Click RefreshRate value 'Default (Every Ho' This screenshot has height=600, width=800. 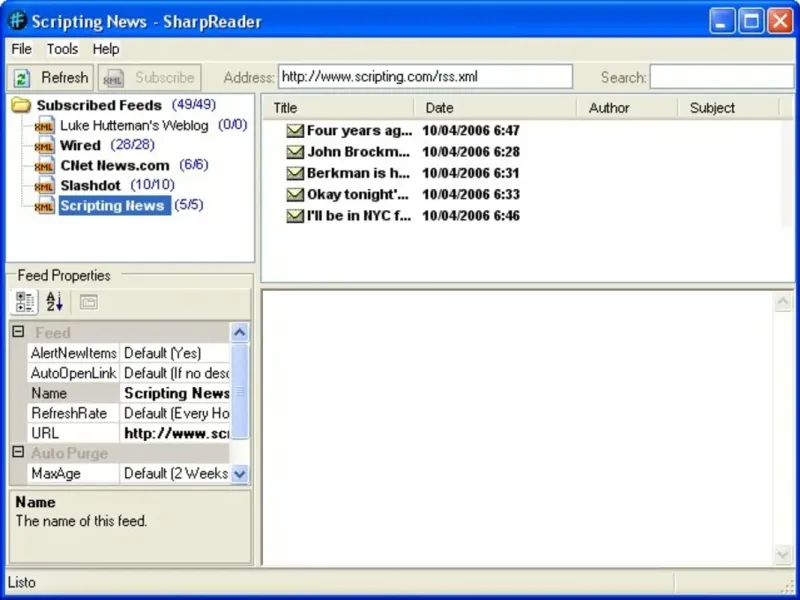[x=177, y=413]
